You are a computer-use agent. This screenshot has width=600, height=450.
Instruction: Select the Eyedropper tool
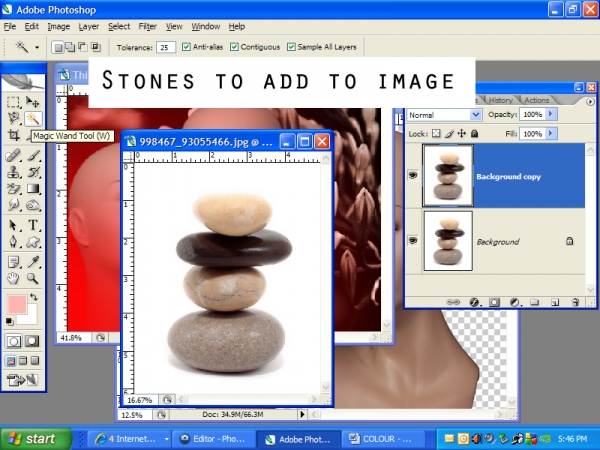click(x=33, y=262)
